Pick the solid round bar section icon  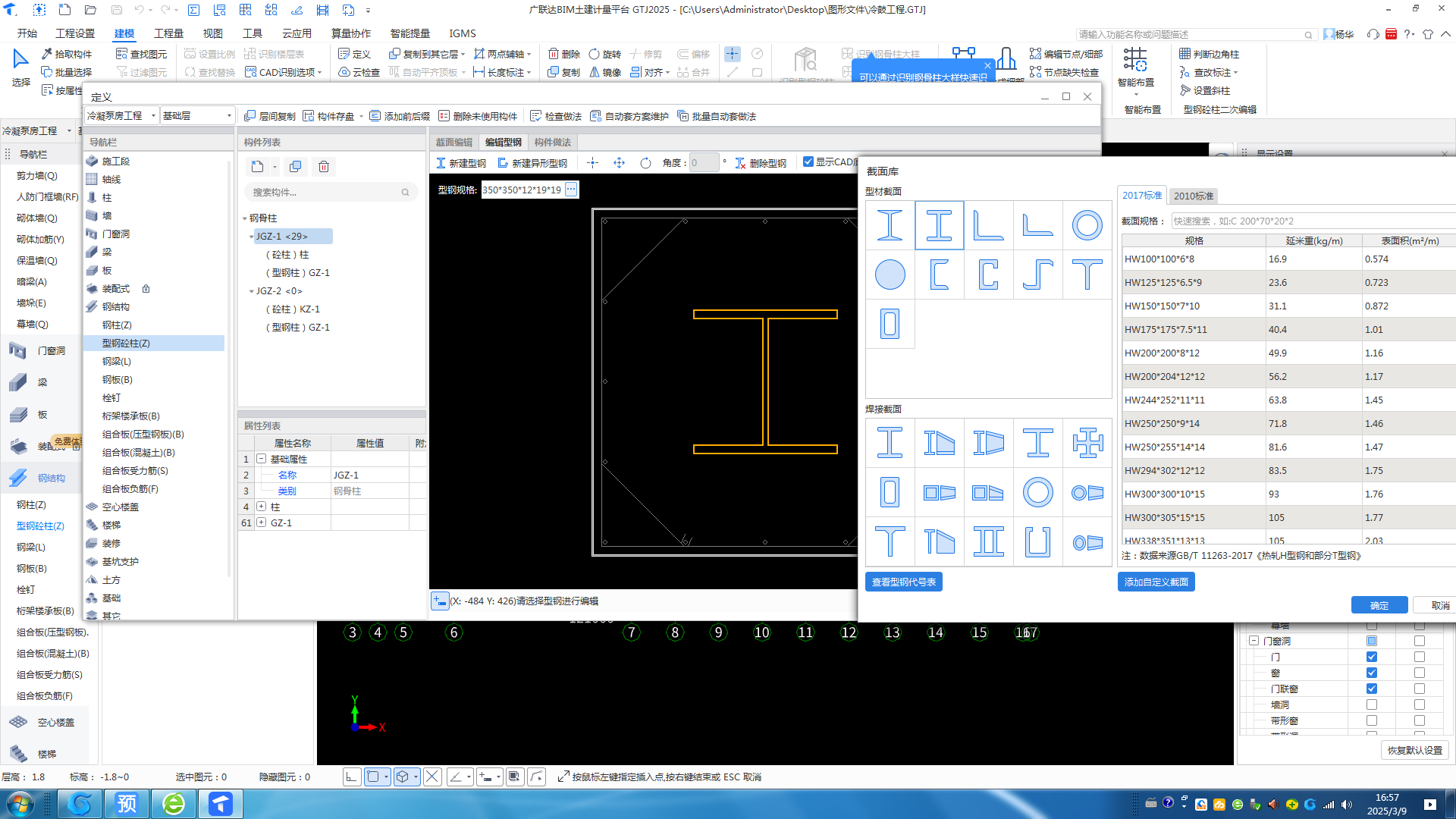click(890, 275)
